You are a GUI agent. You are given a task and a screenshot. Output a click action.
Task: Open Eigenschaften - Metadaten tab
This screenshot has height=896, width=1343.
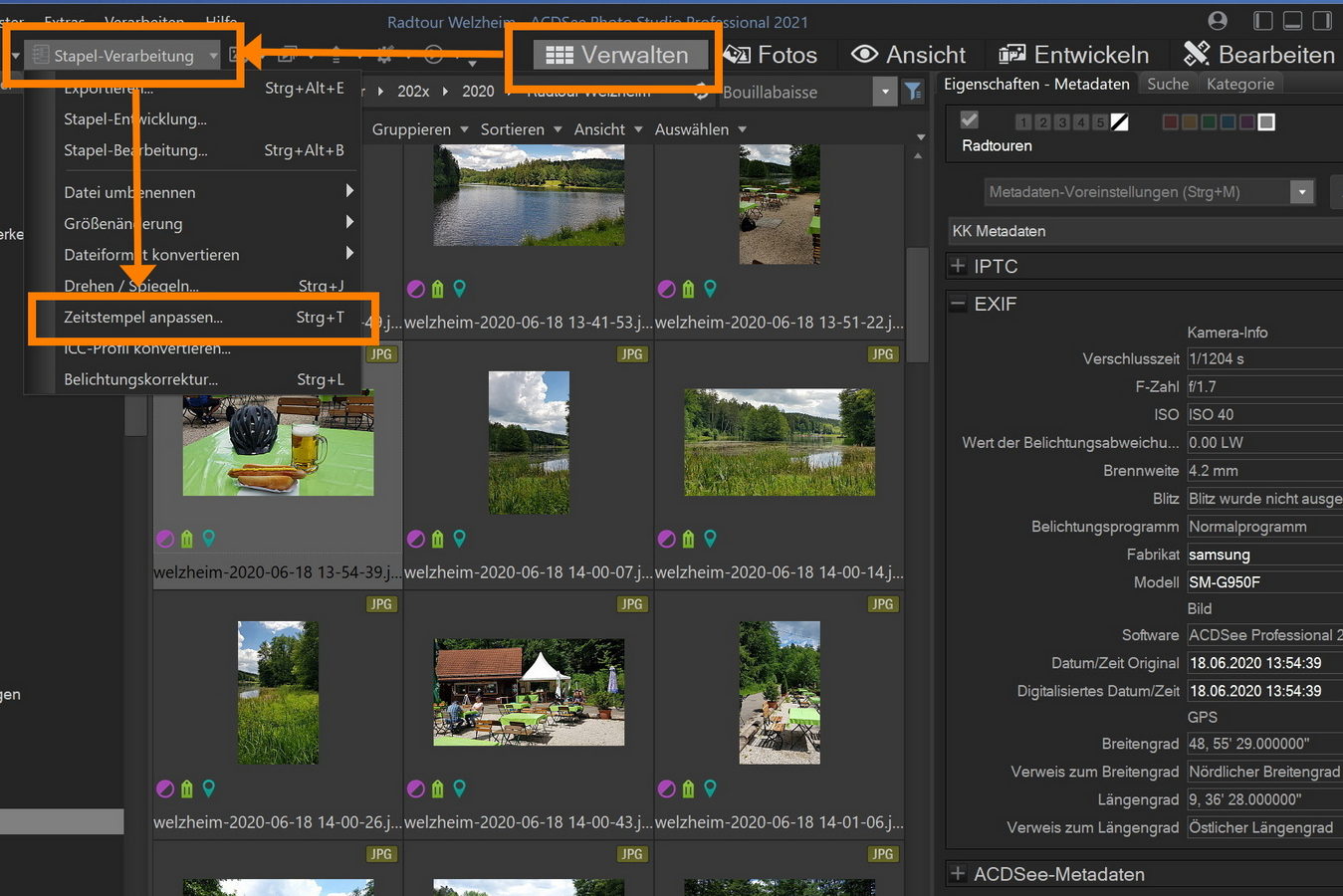coord(1036,85)
